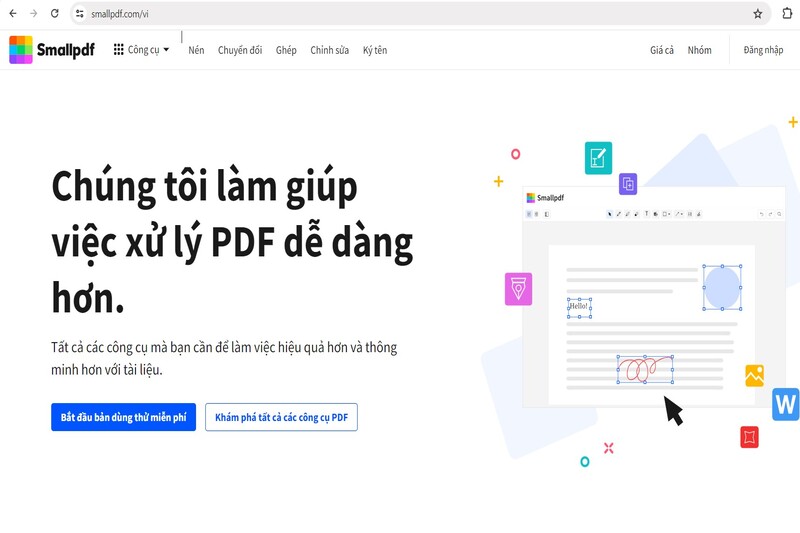Click the red PDF icon in illustration
Viewport: 800px width, 533px height.
pyautogui.click(x=750, y=437)
